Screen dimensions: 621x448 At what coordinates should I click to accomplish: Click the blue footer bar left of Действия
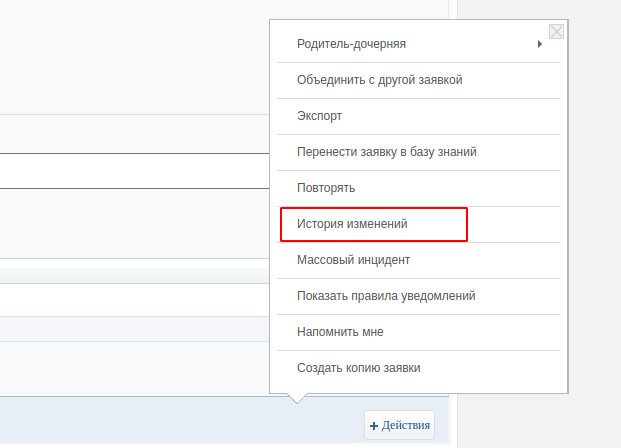pyautogui.click(x=182, y=421)
